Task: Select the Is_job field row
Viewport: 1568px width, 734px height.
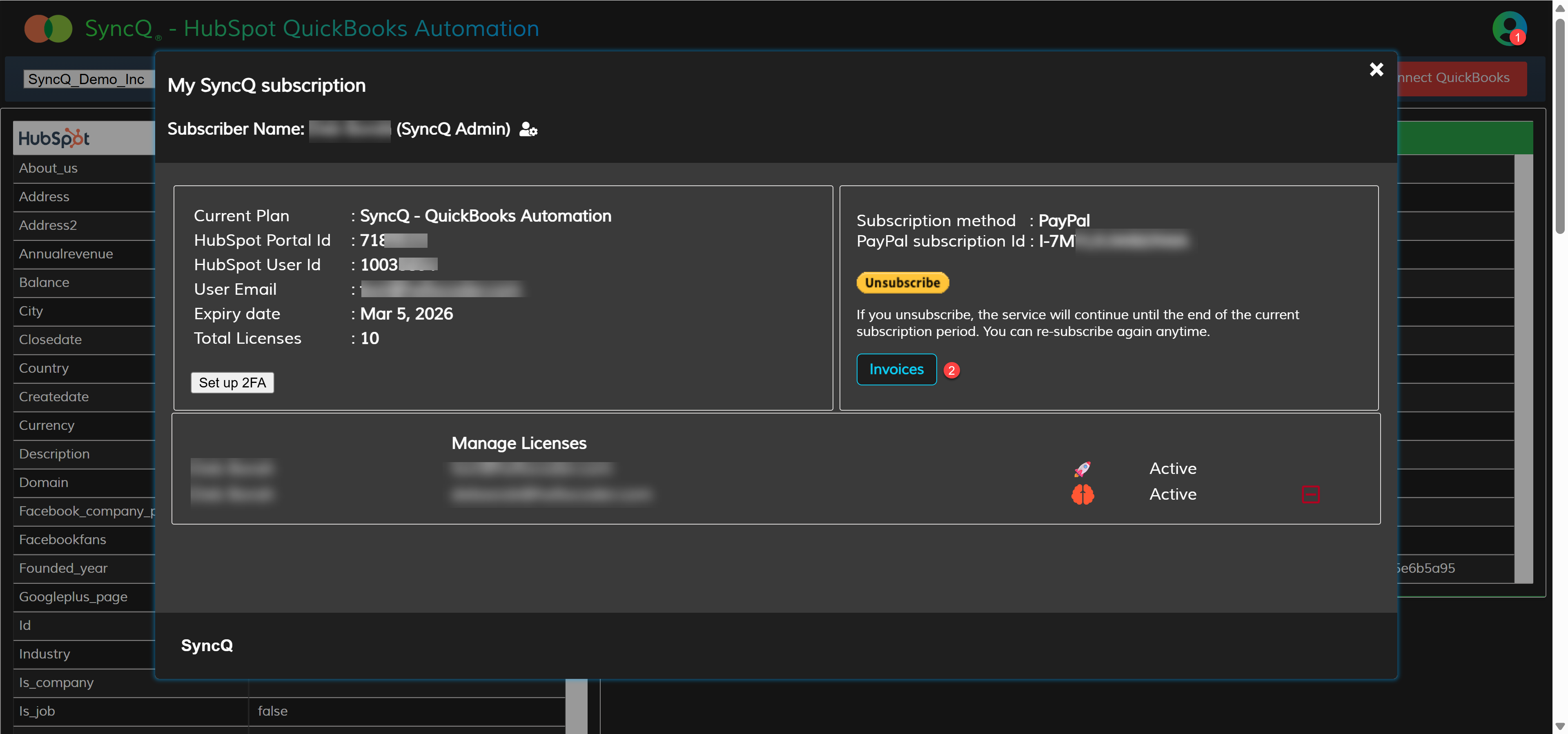Action: (x=37, y=711)
